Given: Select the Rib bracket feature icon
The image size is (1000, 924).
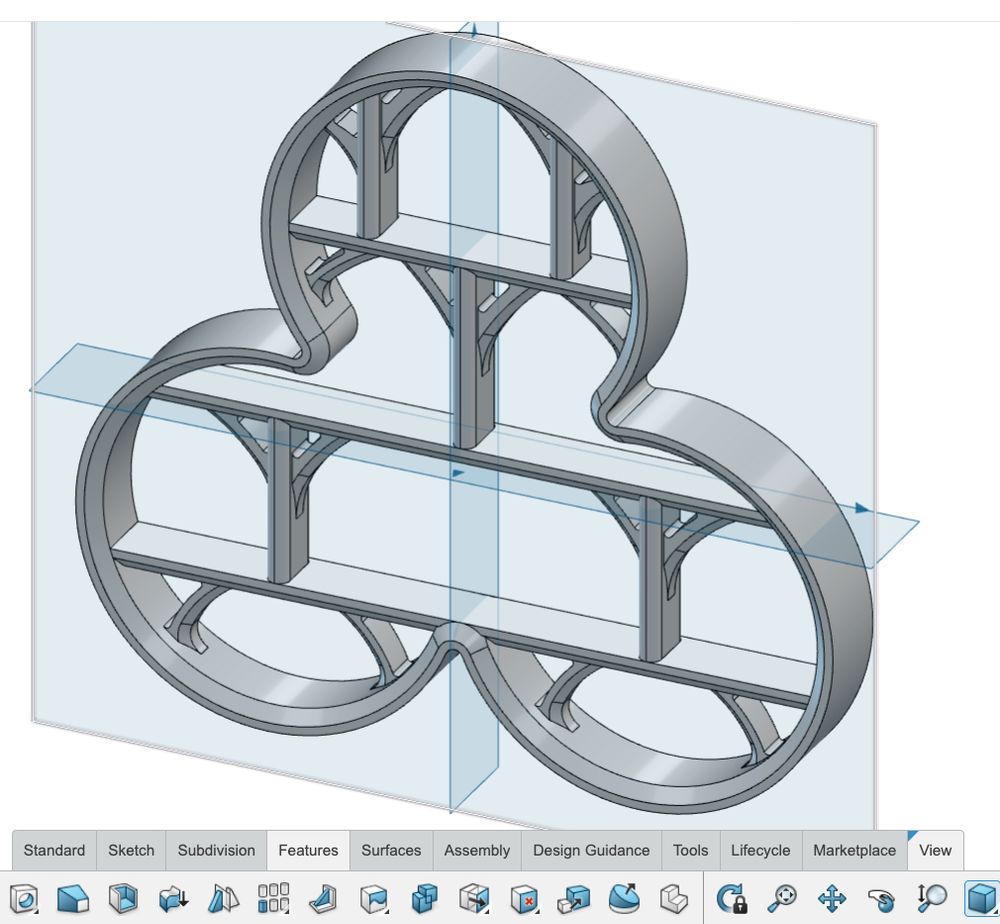Looking at the screenshot, I should point(323,898).
